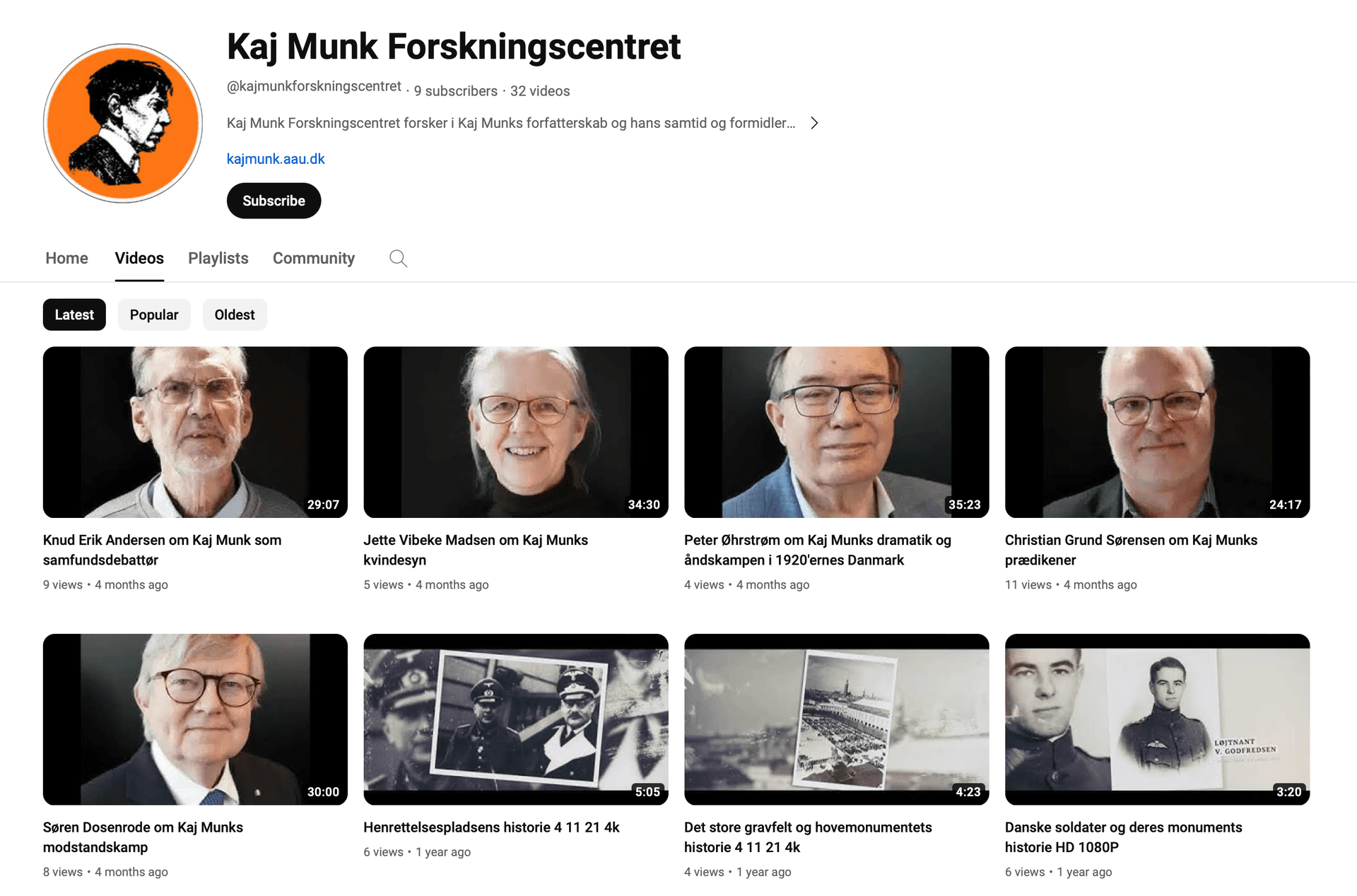The image size is (1357, 896).
Task: Click the Henrettelsespladsens historie video title
Action: 491,827
